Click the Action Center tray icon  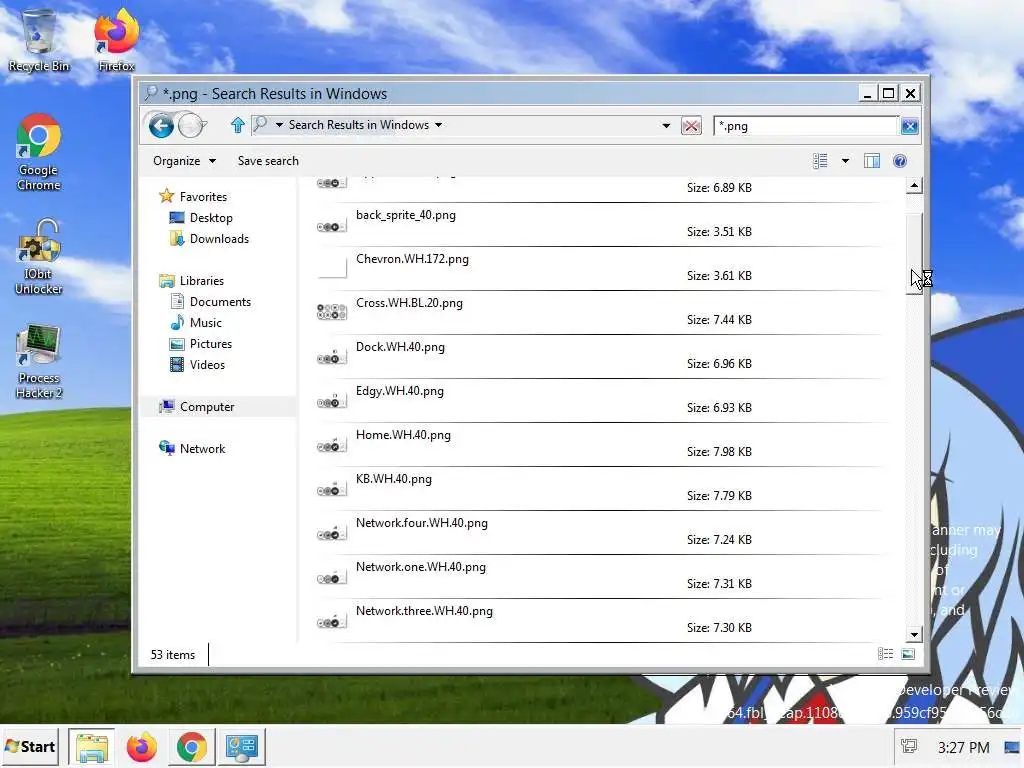click(909, 746)
